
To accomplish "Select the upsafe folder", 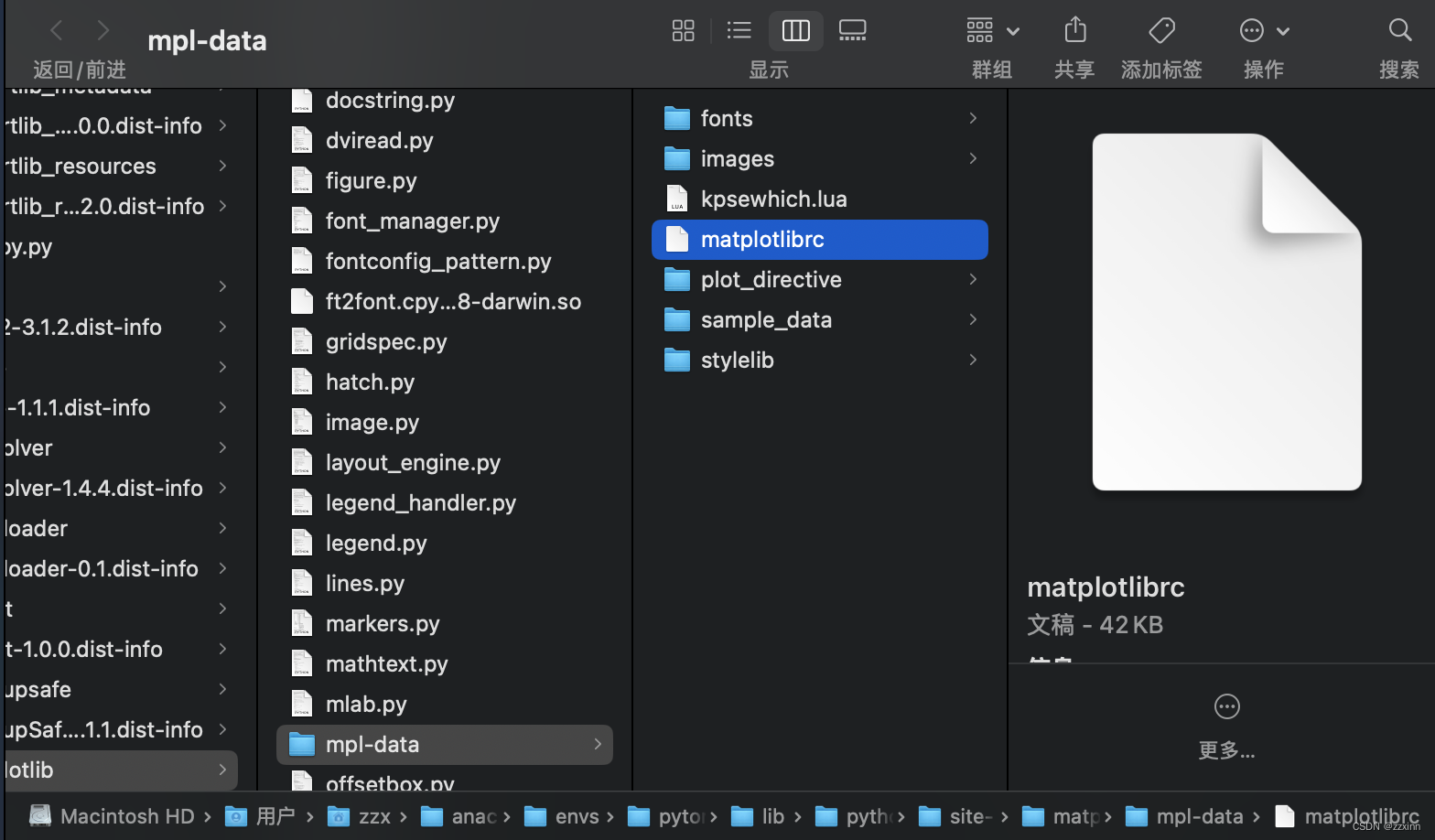I will (x=120, y=690).
